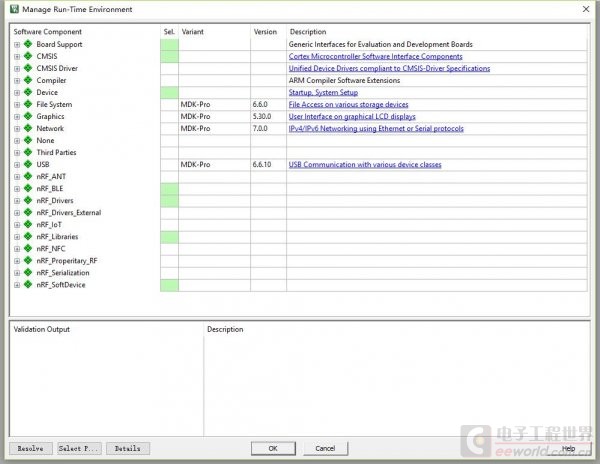
Task: Click the Graphics green diamond icon
Action: tap(28, 116)
